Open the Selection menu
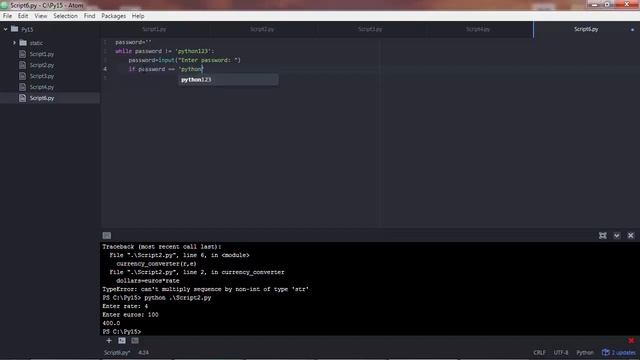Screen dimensions: 640x360 [65, 16]
